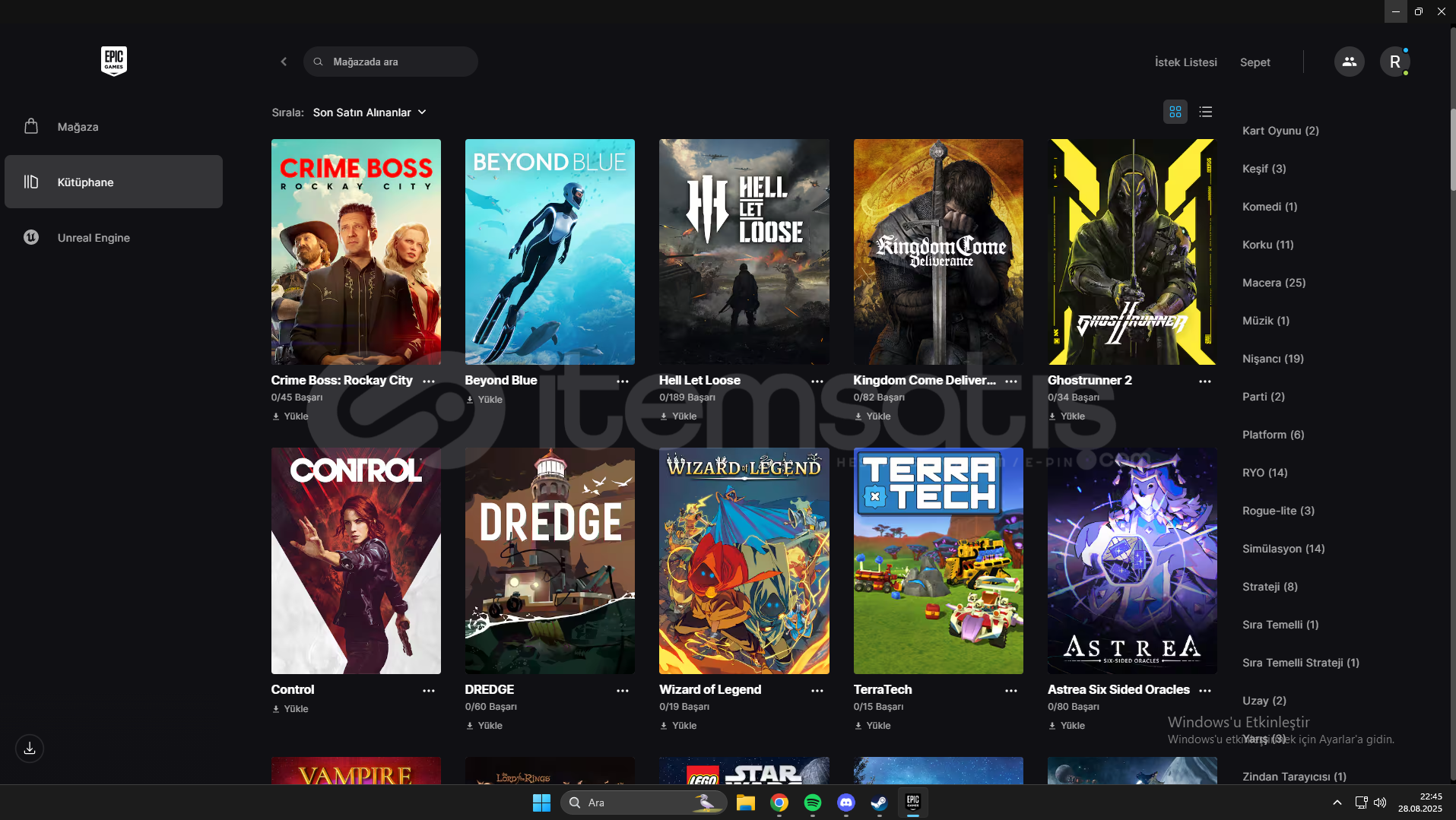Click Yükle under Wizard of Legend

pos(678,726)
